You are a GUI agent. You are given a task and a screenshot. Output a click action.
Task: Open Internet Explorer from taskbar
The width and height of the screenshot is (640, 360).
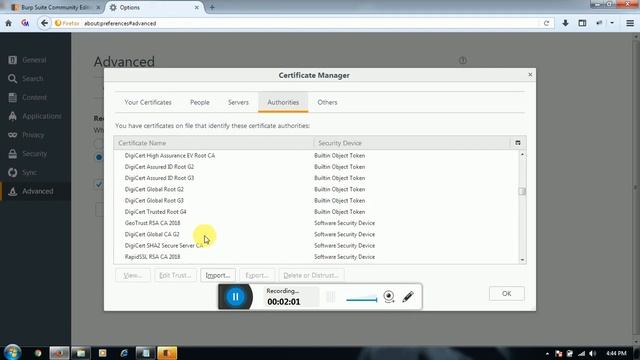point(124,353)
